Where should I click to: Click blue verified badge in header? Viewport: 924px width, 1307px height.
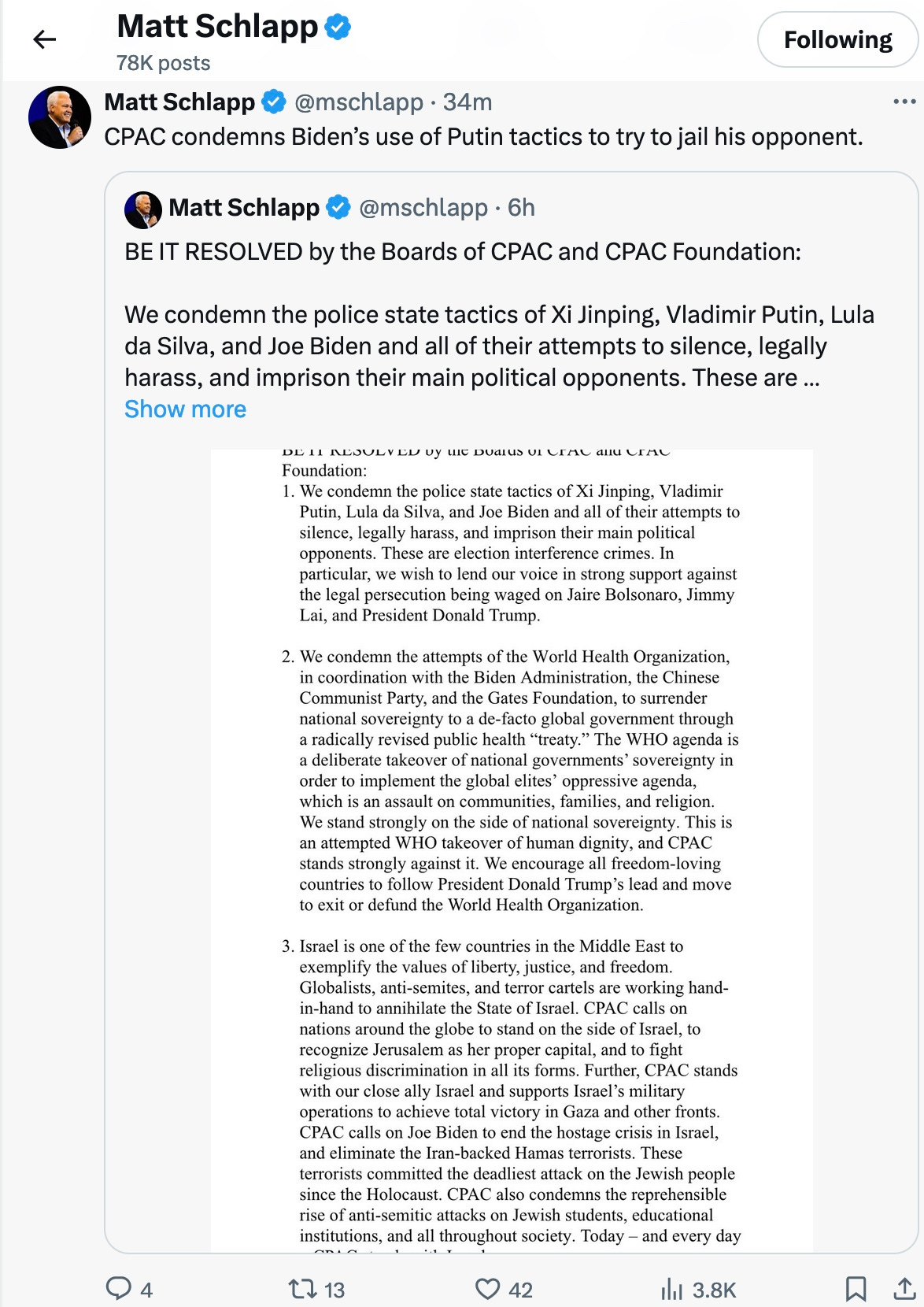pyautogui.click(x=338, y=27)
